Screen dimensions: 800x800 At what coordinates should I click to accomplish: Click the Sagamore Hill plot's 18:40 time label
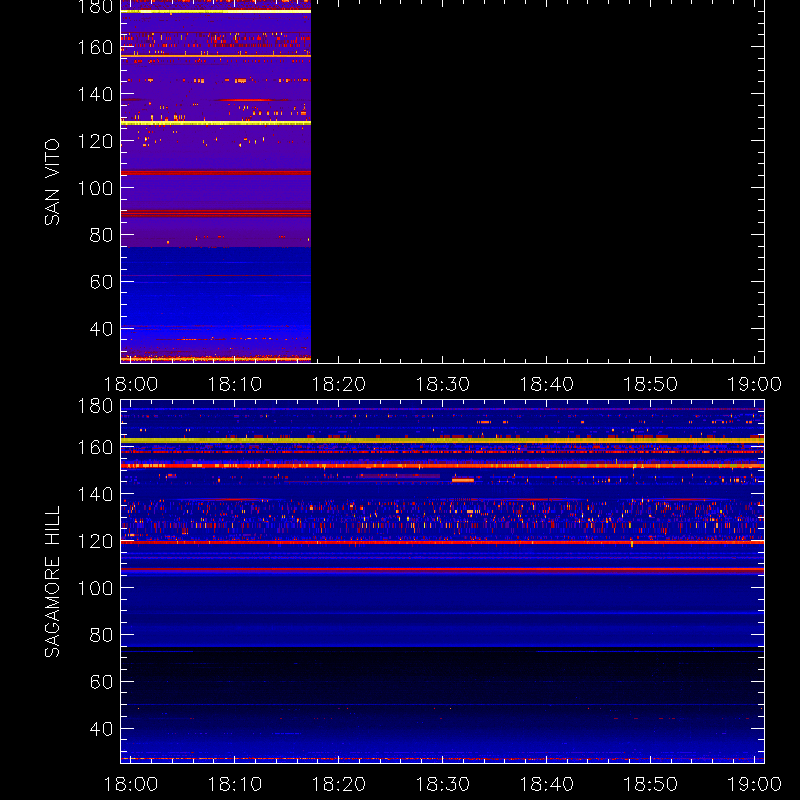click(x=546, y=784)
